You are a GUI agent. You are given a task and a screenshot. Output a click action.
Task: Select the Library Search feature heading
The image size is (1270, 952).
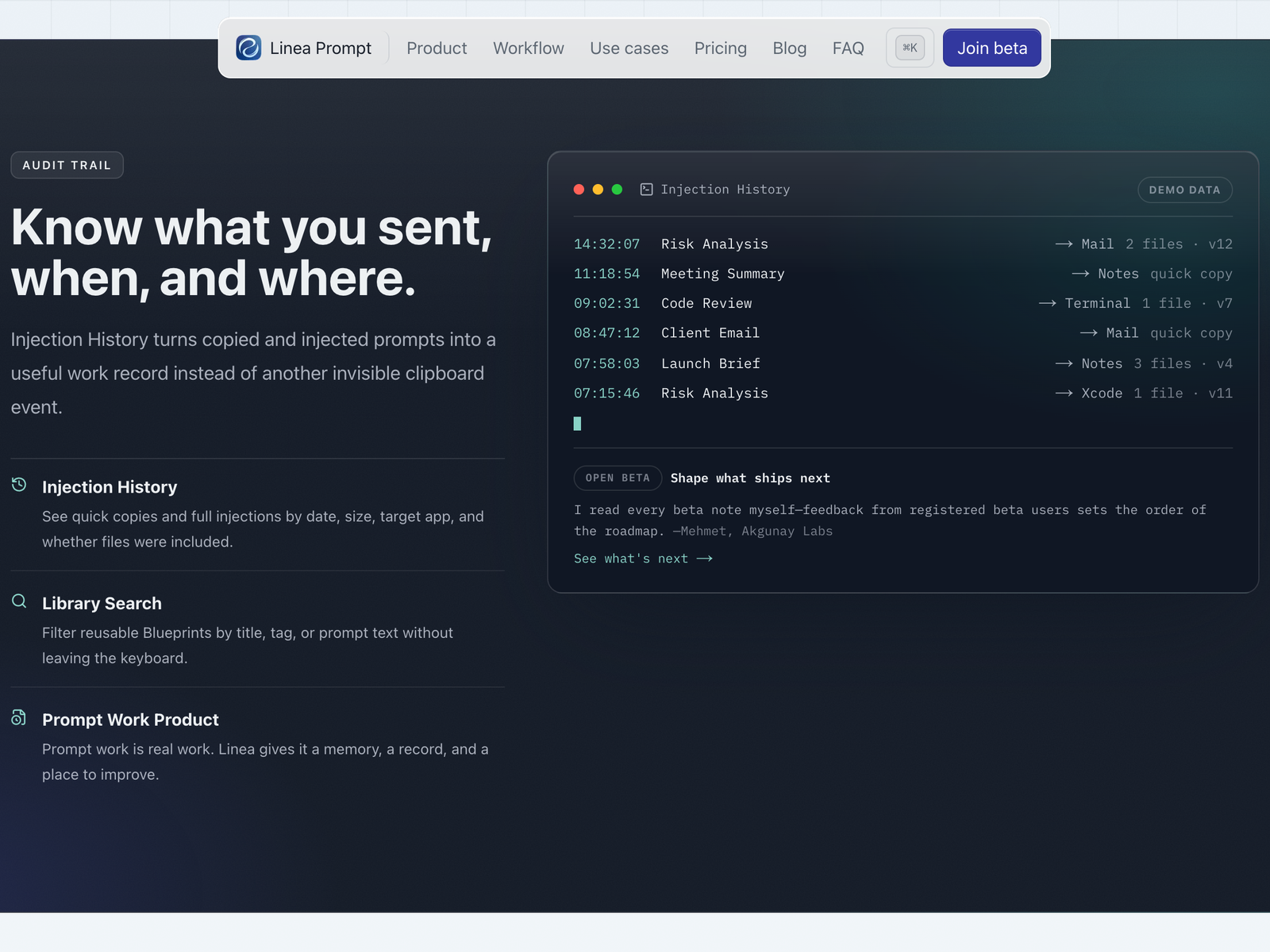point(102,604)
